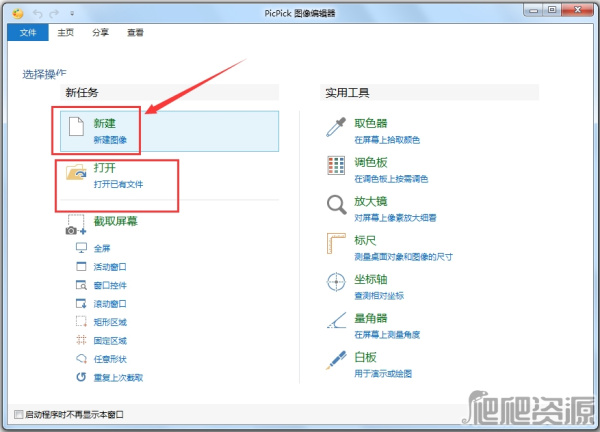Viewport: 600px width, 432px height.
Task: Open the 文件 tab
Action: point(28,33)
